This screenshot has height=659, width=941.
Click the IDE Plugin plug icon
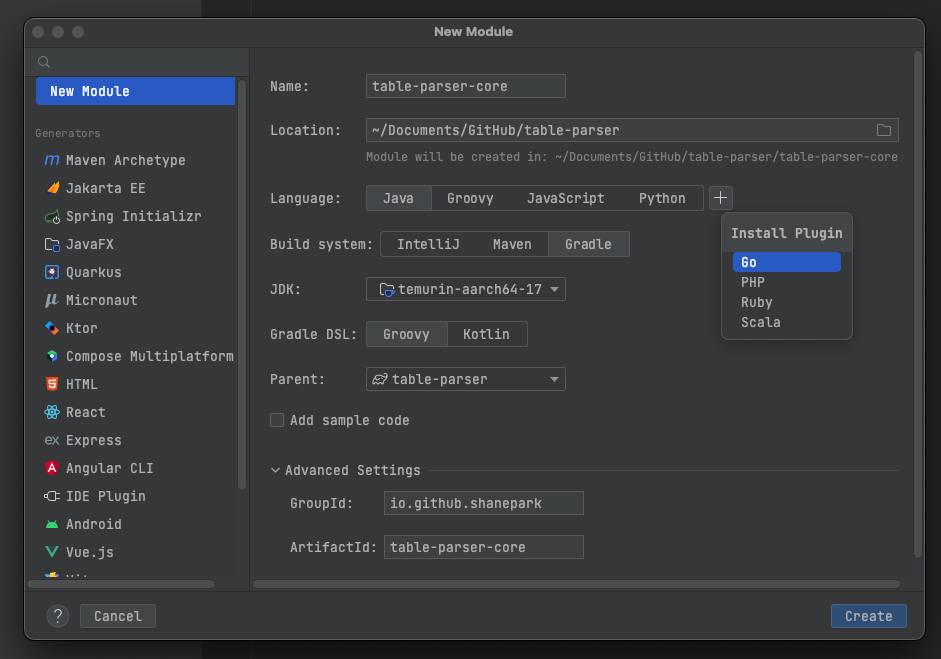pos(52,496)
